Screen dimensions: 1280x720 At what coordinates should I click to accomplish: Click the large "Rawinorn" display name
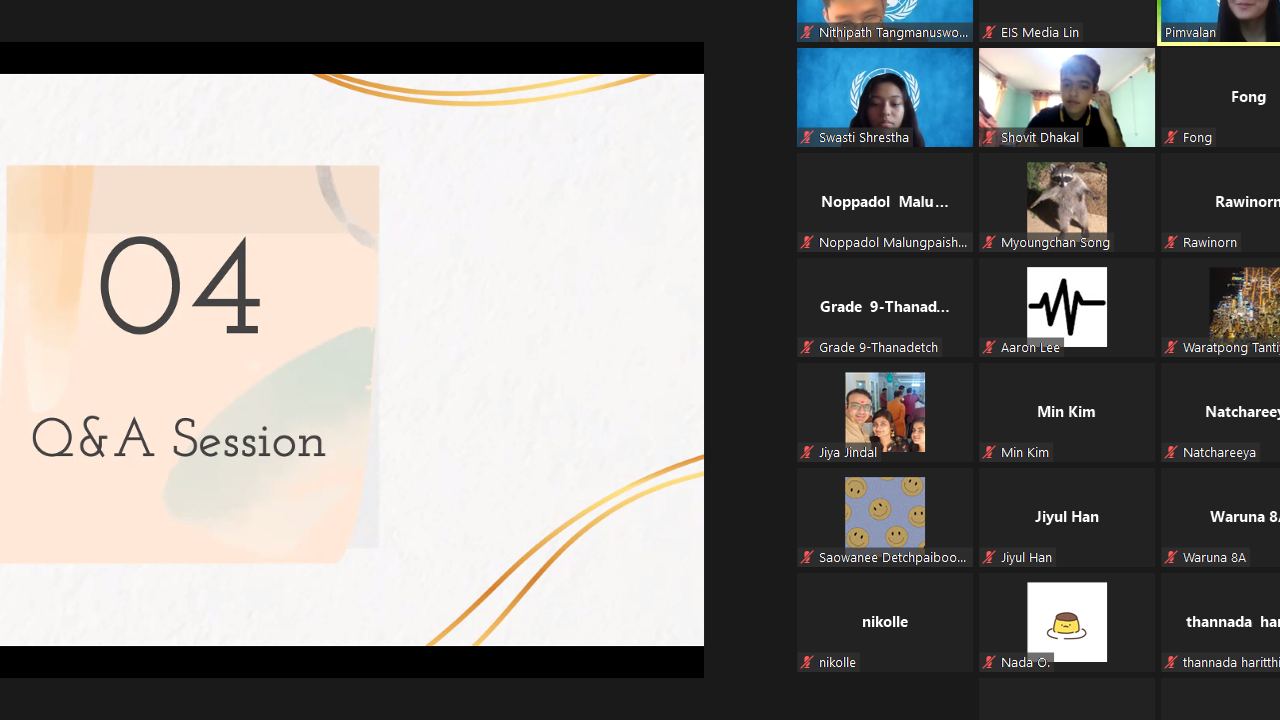coord(1247,202)
